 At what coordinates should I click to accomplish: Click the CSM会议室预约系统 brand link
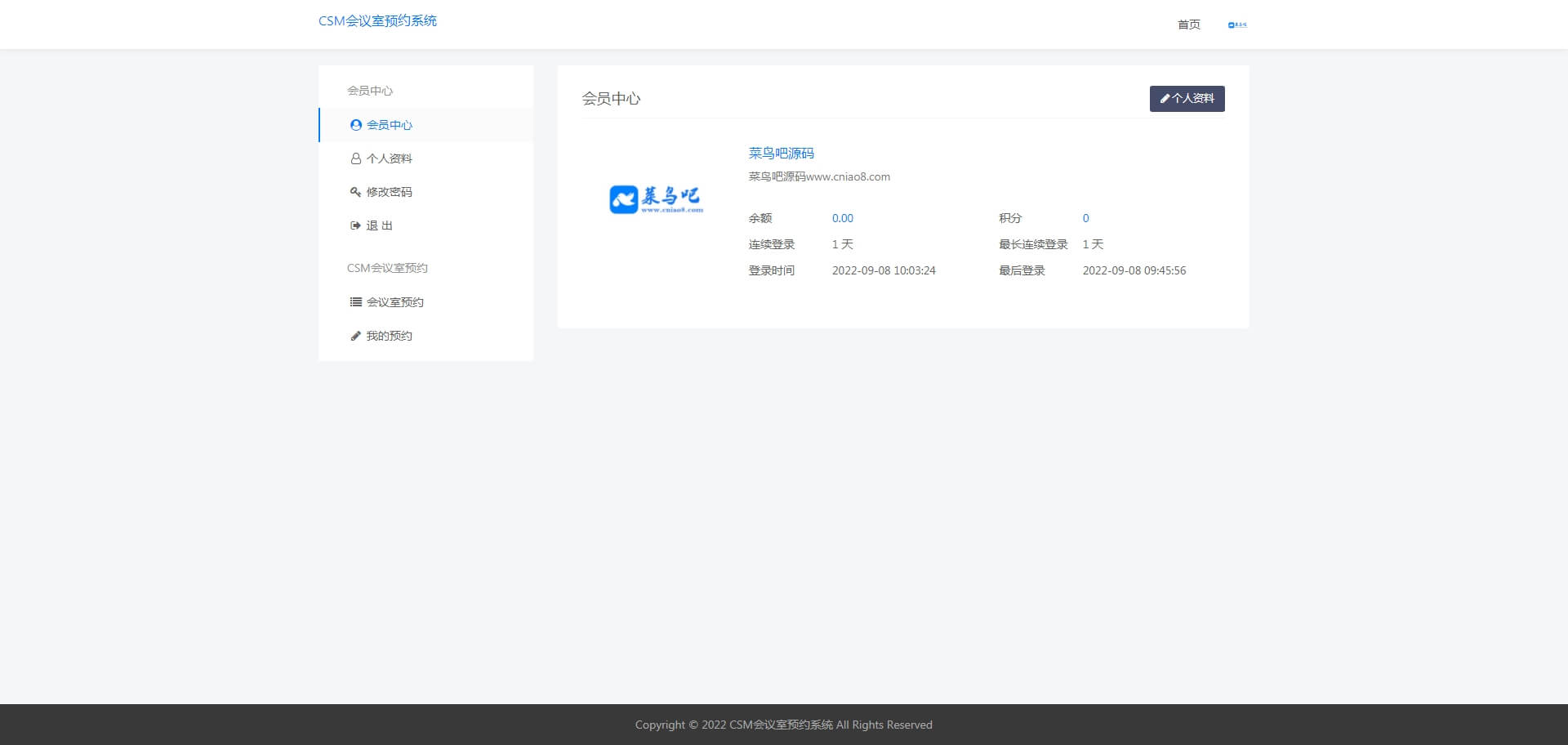point(378,20)
